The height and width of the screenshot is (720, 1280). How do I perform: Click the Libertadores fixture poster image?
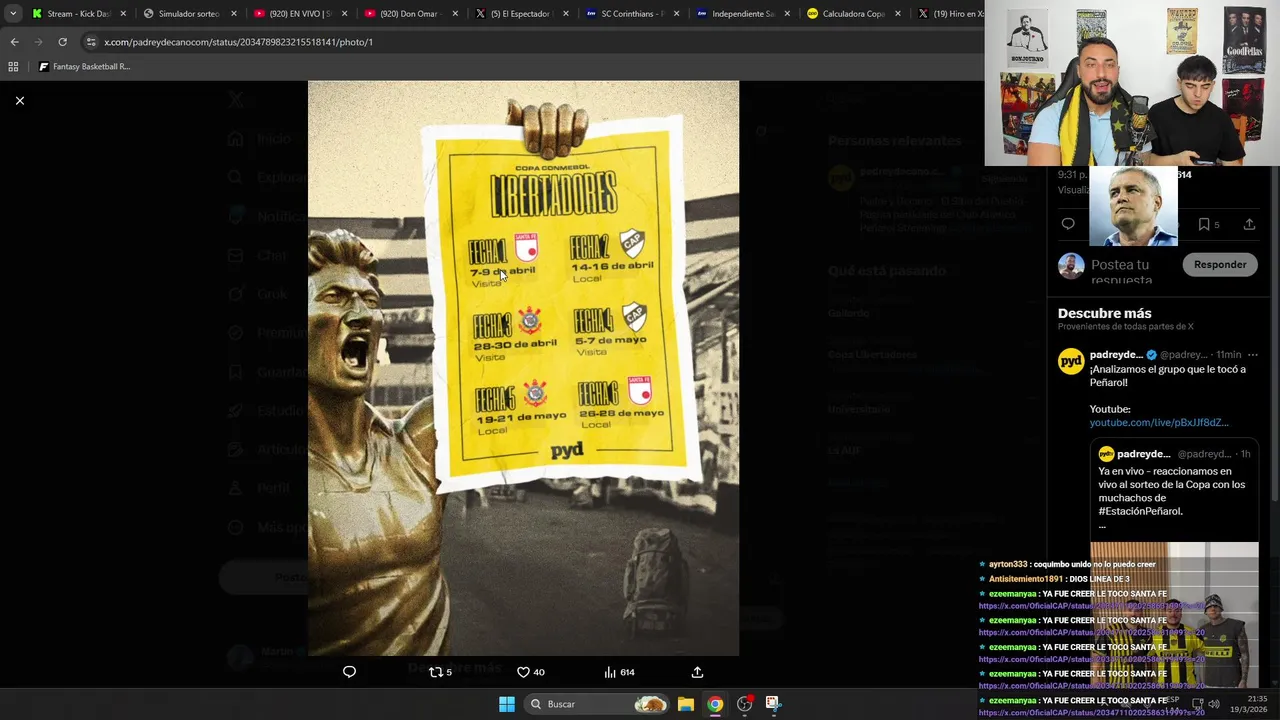click(523, 368)
